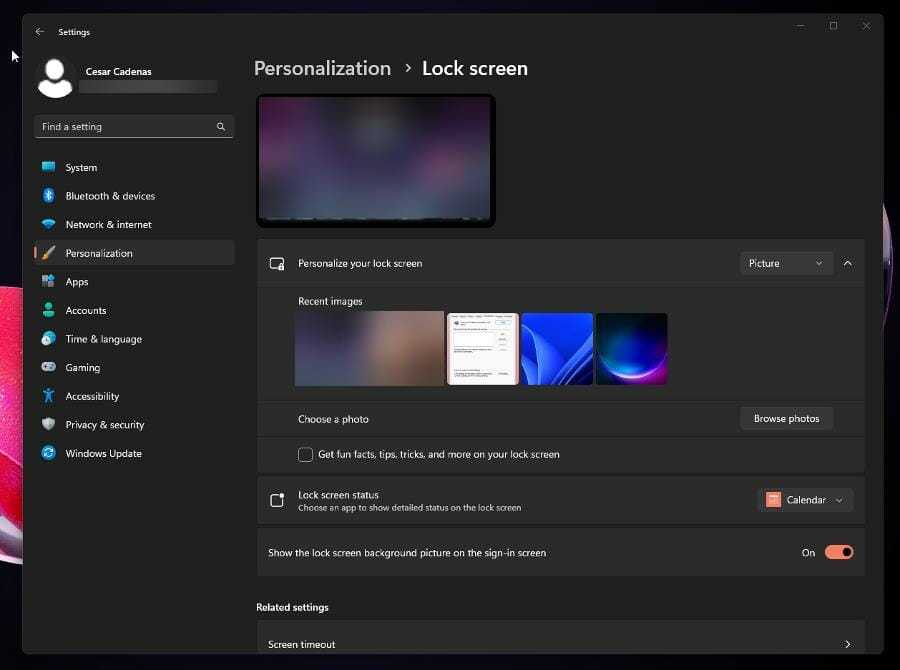Open System settings
Image resolution: width=900 pixels, height=670 pixels.
[134, 168]
